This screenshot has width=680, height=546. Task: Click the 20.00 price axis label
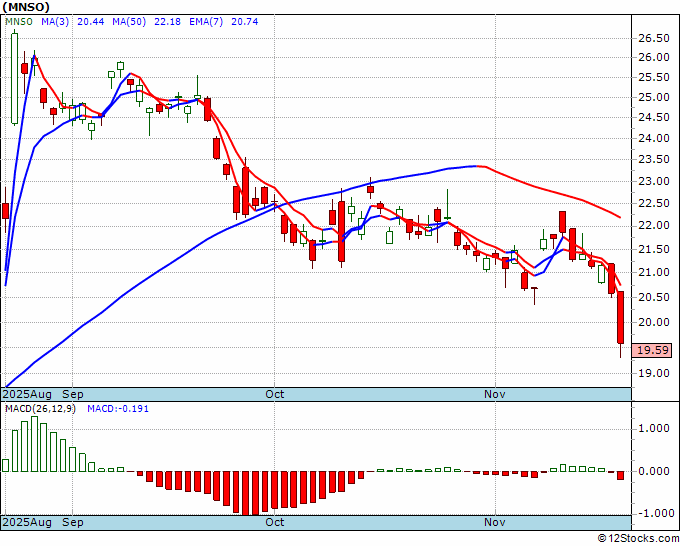[x=654, y=322]
